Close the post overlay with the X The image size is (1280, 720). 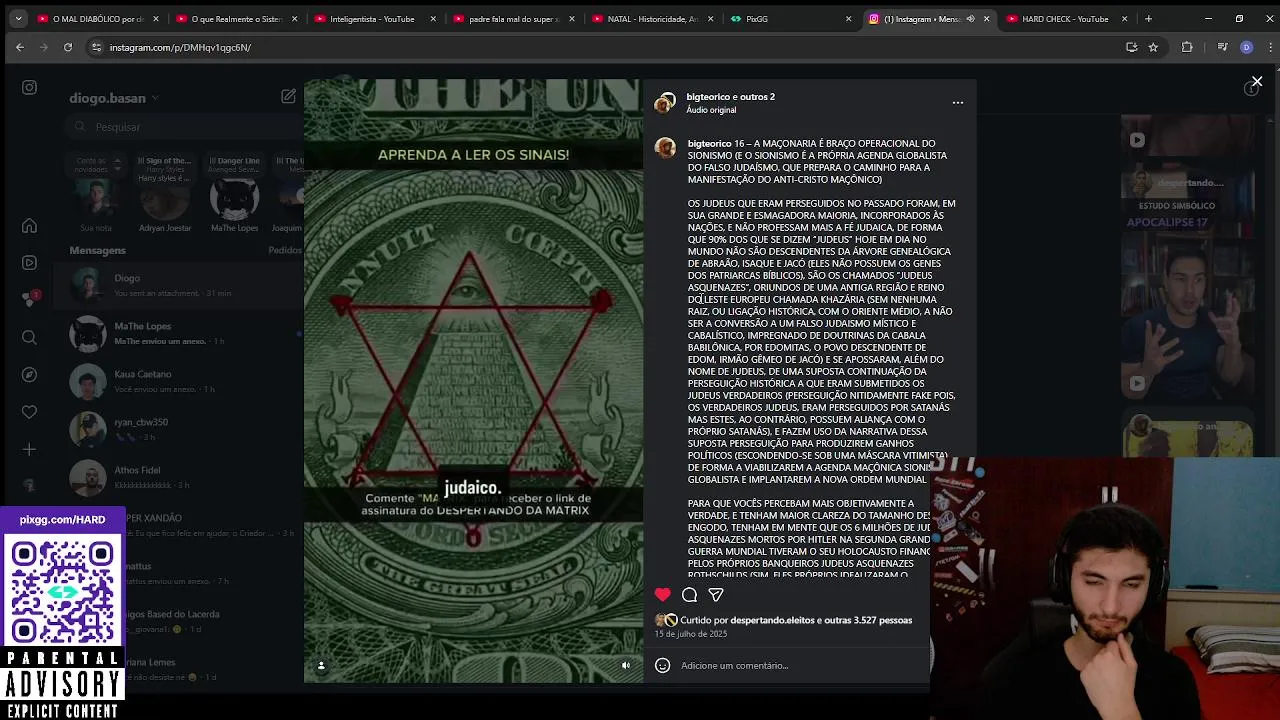click(1257, 81)
